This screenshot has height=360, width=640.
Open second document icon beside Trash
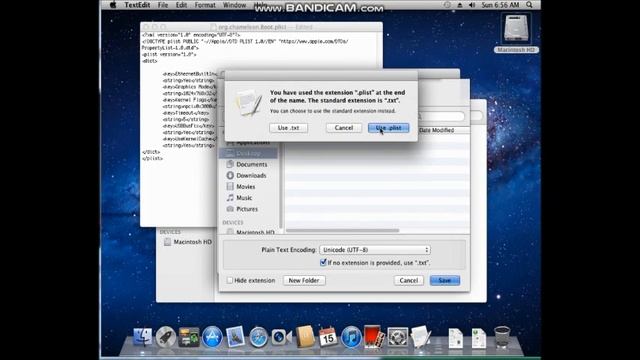pos(479,338)
